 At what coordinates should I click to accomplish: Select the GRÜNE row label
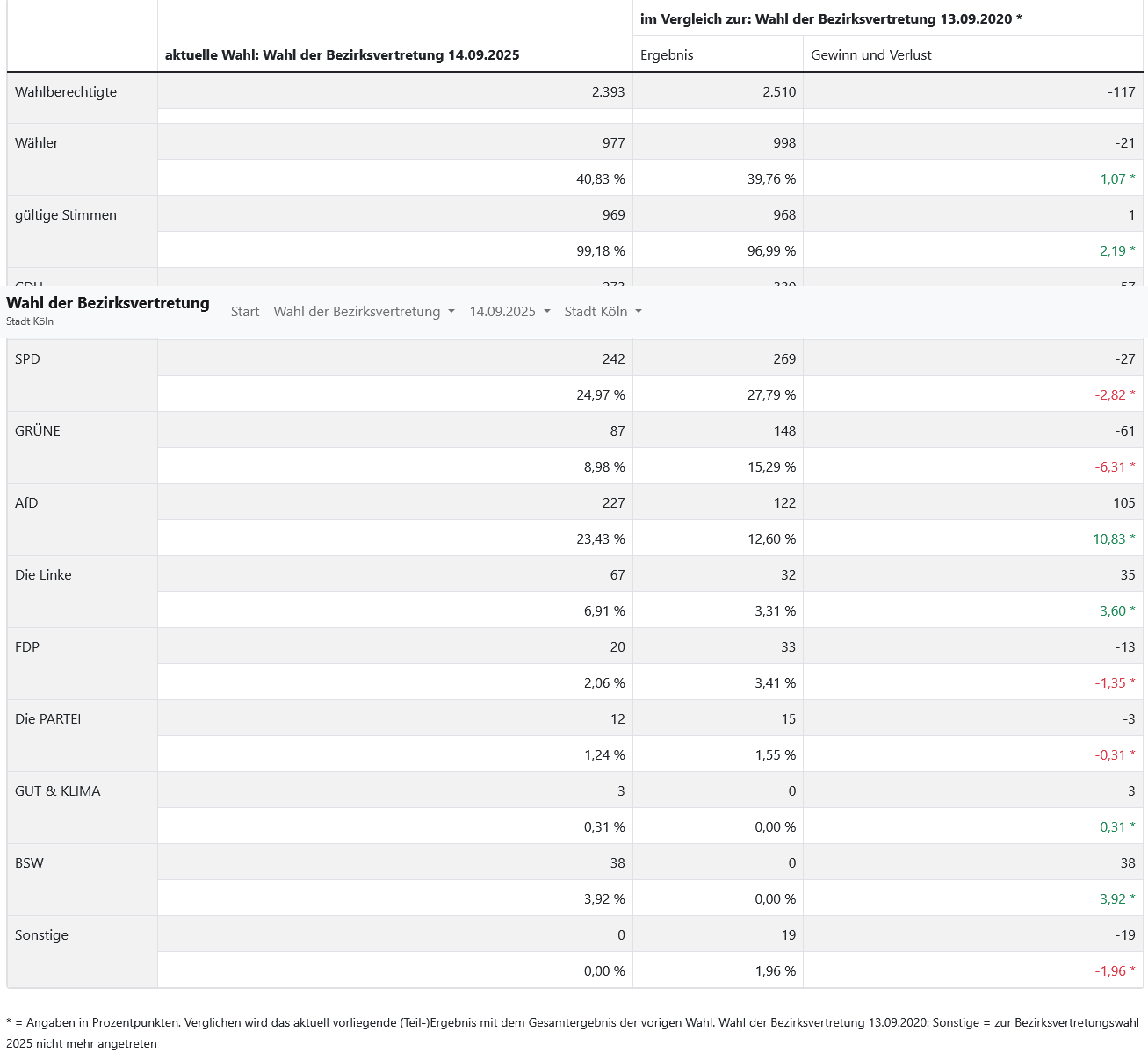click(38, 431)
